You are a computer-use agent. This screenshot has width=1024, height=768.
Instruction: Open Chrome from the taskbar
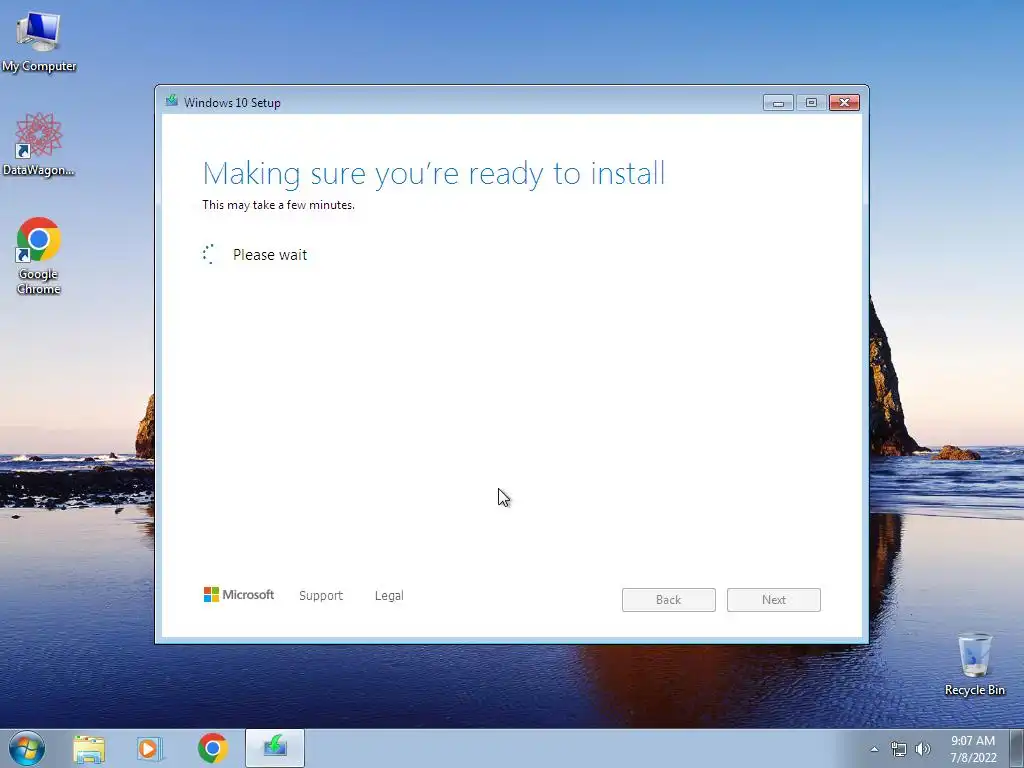(212, 748)
